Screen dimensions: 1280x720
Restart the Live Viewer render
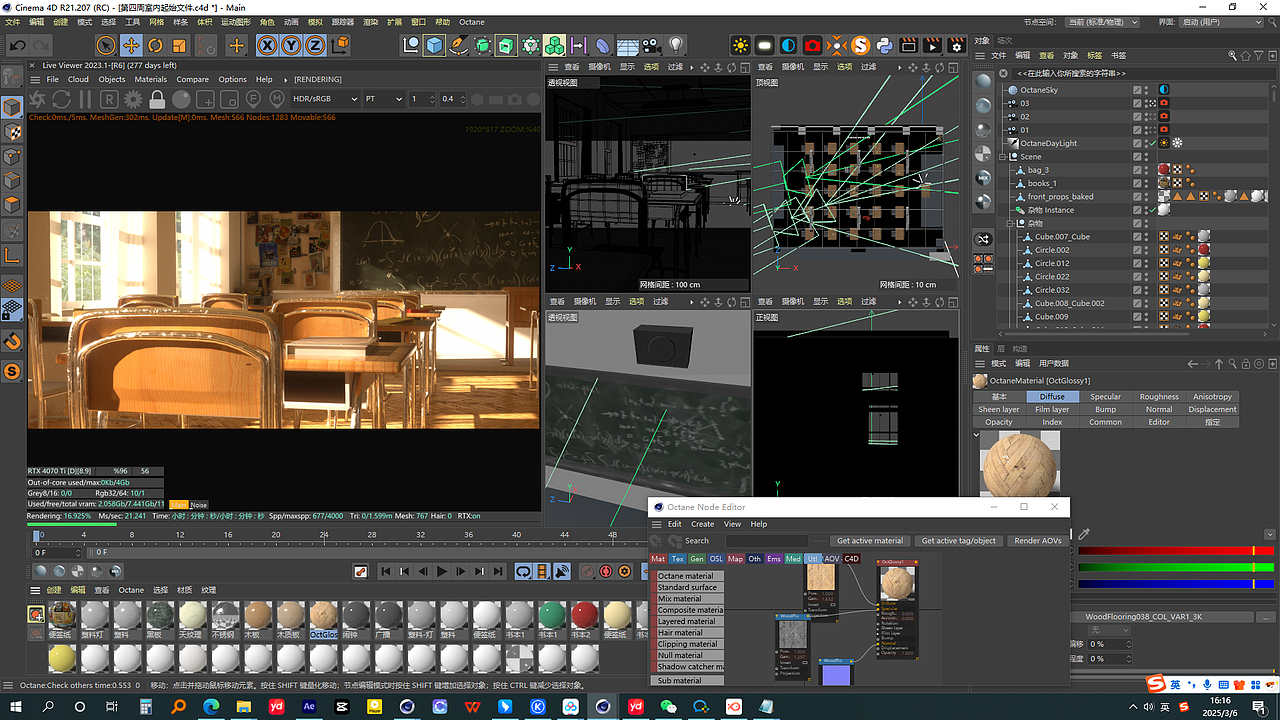62,99
